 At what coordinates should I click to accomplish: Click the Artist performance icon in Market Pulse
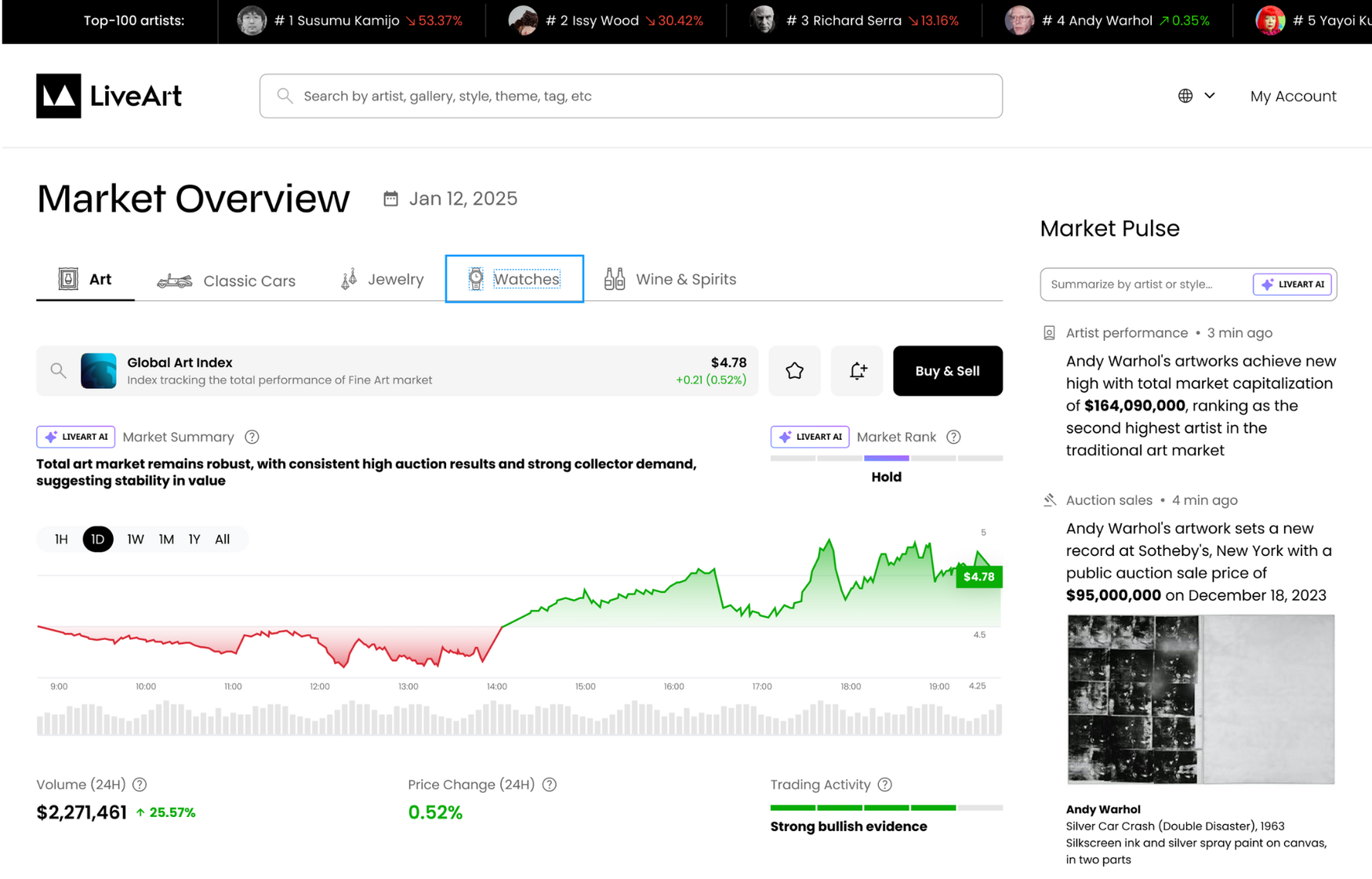point(1049,332)
